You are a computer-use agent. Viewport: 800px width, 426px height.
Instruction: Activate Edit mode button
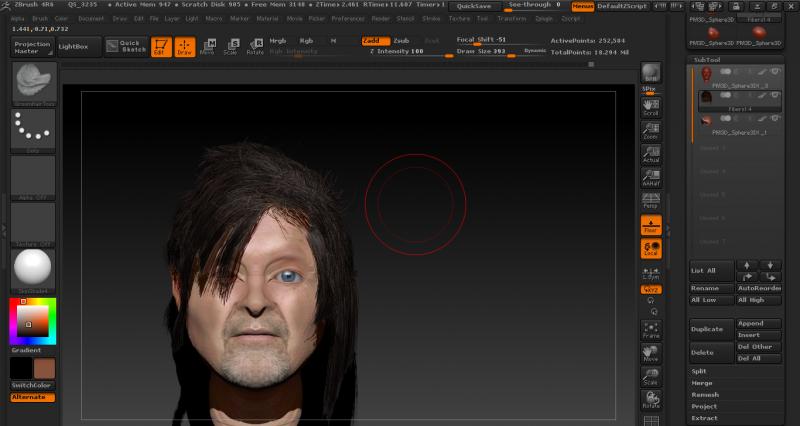161,46
